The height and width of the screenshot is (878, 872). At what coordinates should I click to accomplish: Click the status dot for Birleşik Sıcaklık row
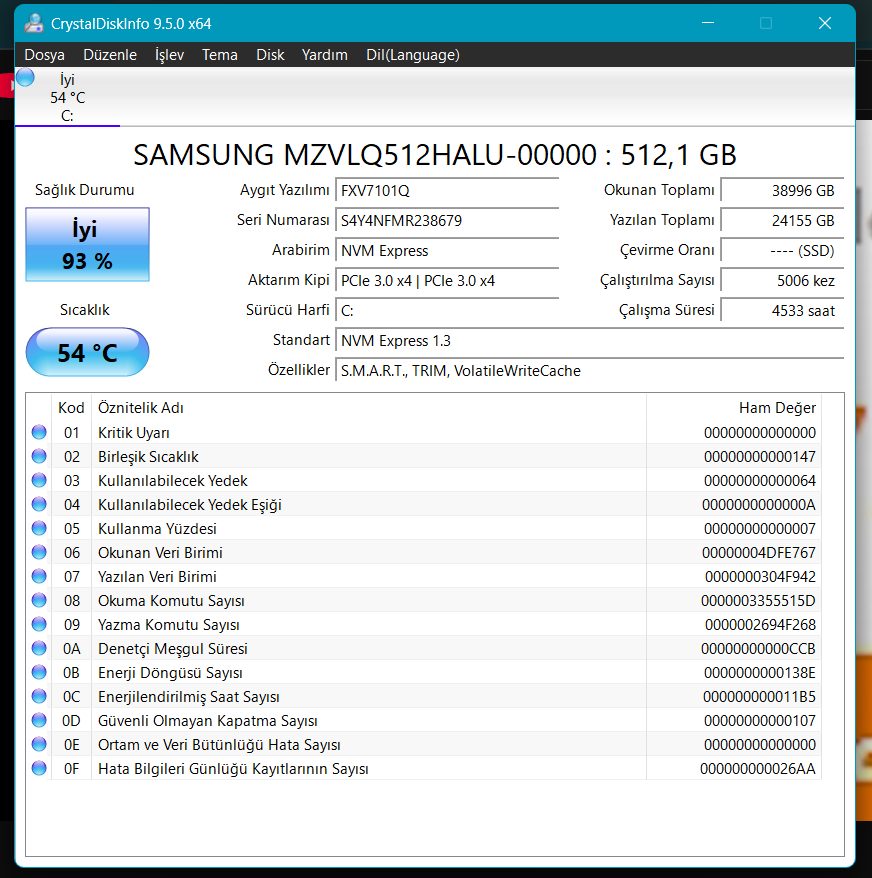pyautogui.click(x=39, y=456)
